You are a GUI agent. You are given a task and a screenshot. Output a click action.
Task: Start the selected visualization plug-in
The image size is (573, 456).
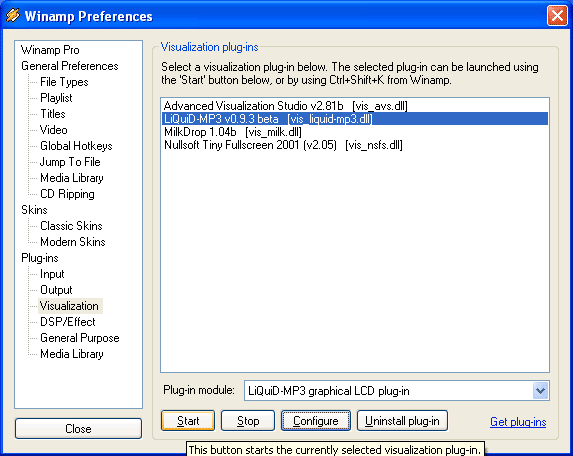coord(188,421)
